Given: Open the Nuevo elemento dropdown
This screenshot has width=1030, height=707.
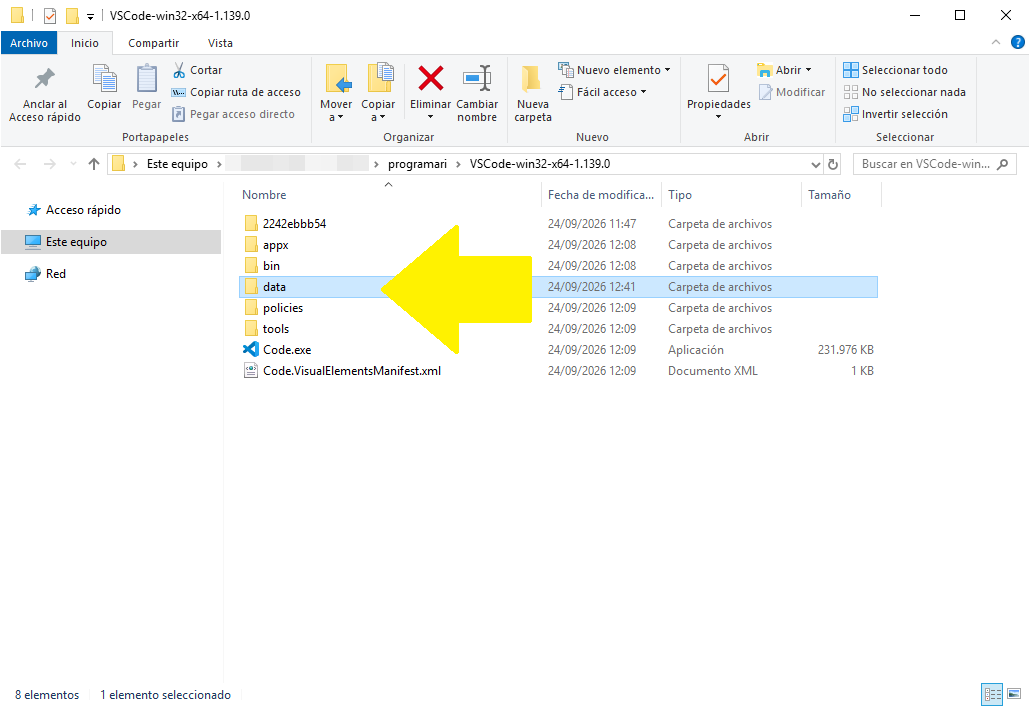Looking at the screenshot, I should click(x=614, y=70).
